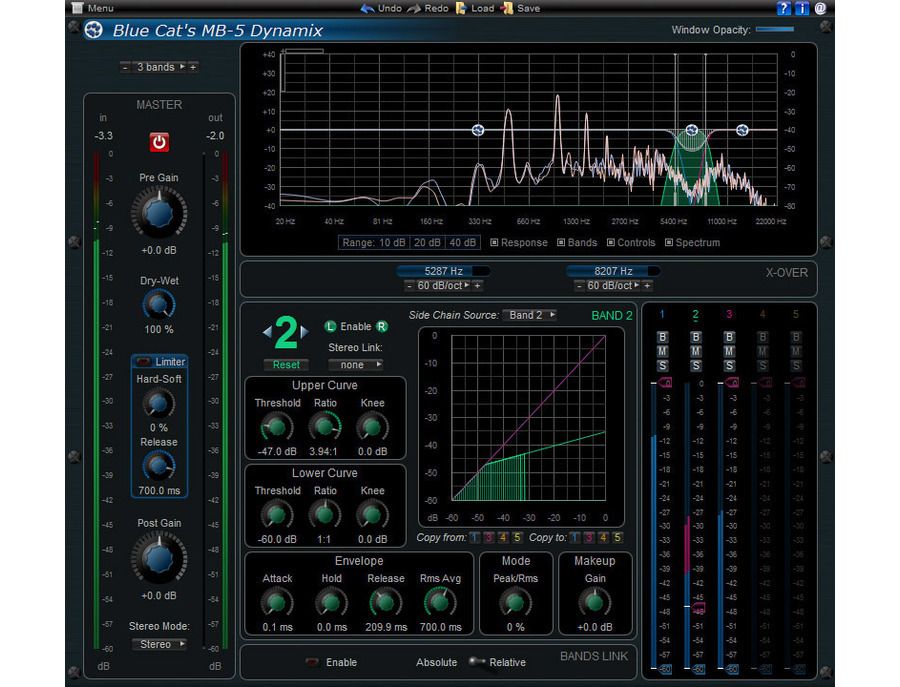Click the Envelope Hold knob
Screen dimensions: 900x687
(331, 603)
